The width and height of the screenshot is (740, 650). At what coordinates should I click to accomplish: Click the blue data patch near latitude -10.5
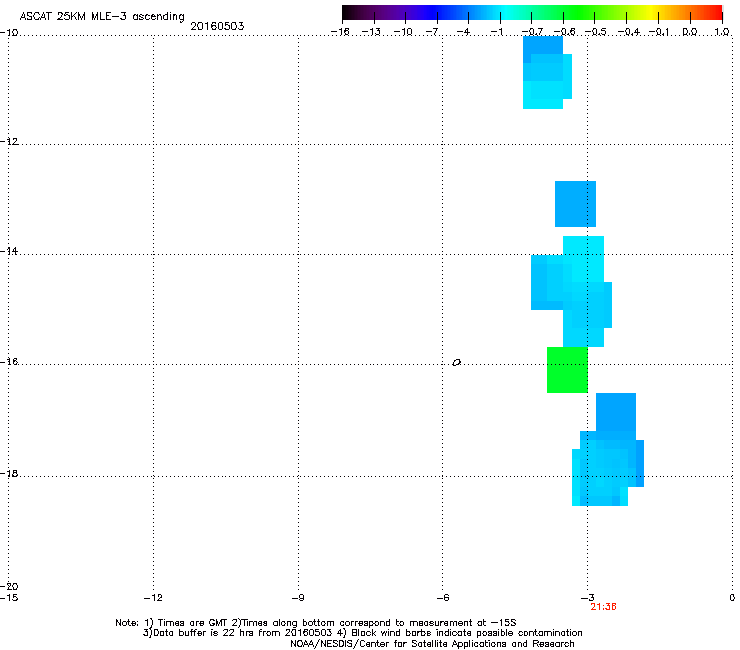coord(547,72)
